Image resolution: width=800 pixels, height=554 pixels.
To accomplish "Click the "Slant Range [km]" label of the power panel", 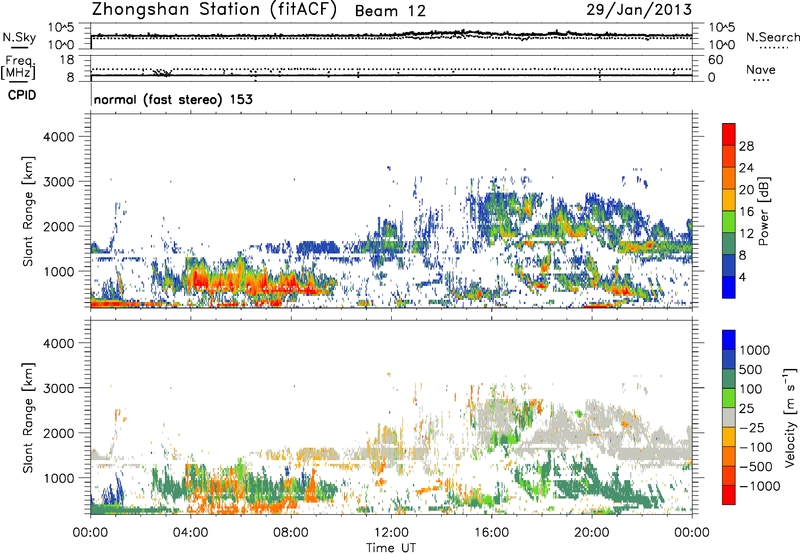I will 28,211.
